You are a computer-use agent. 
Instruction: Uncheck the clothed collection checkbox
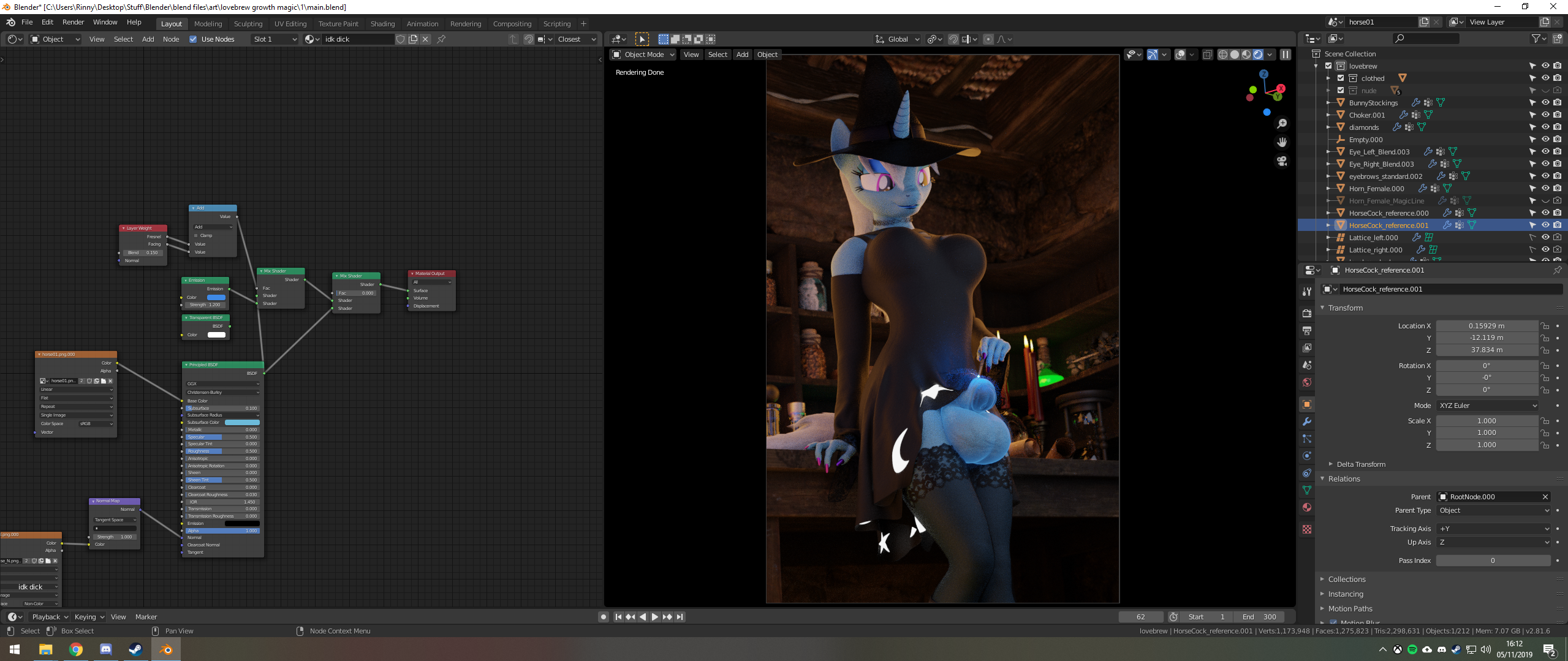click(x=1341, y=78)
